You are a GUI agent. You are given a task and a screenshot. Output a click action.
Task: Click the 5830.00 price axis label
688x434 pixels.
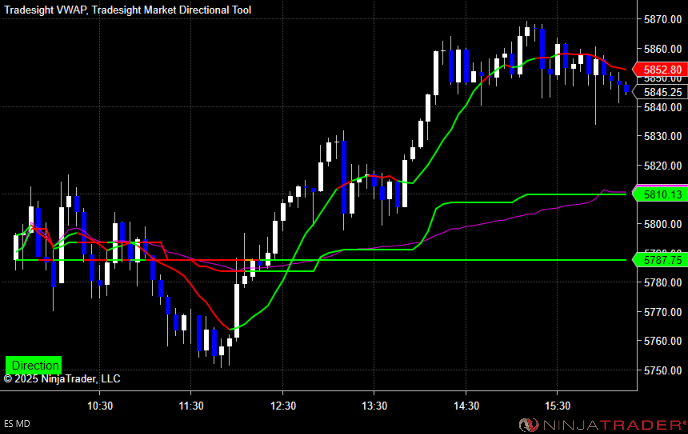pyautogui.click(x=663, y=136)
